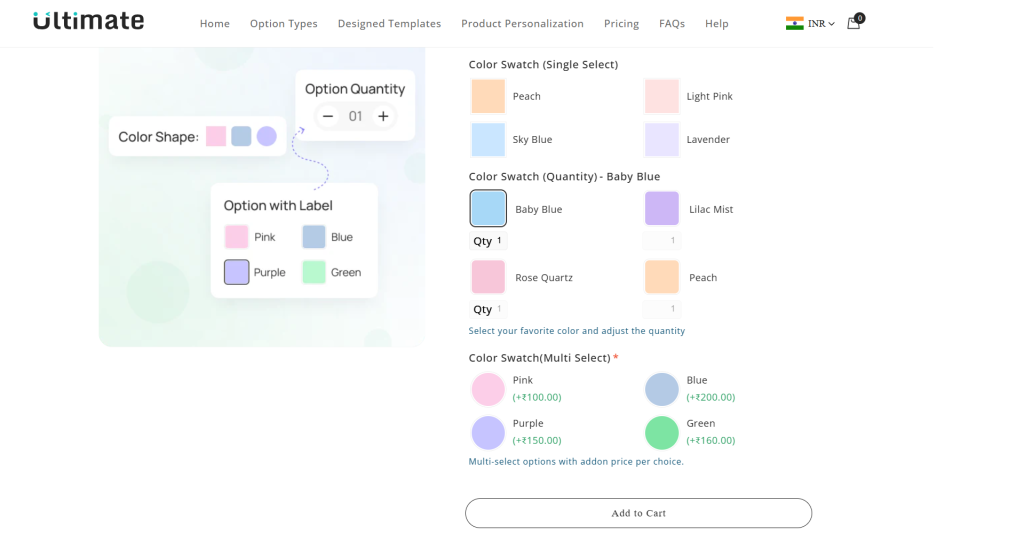Toggle the Green multi-select swatch

[x=662, y=432]
